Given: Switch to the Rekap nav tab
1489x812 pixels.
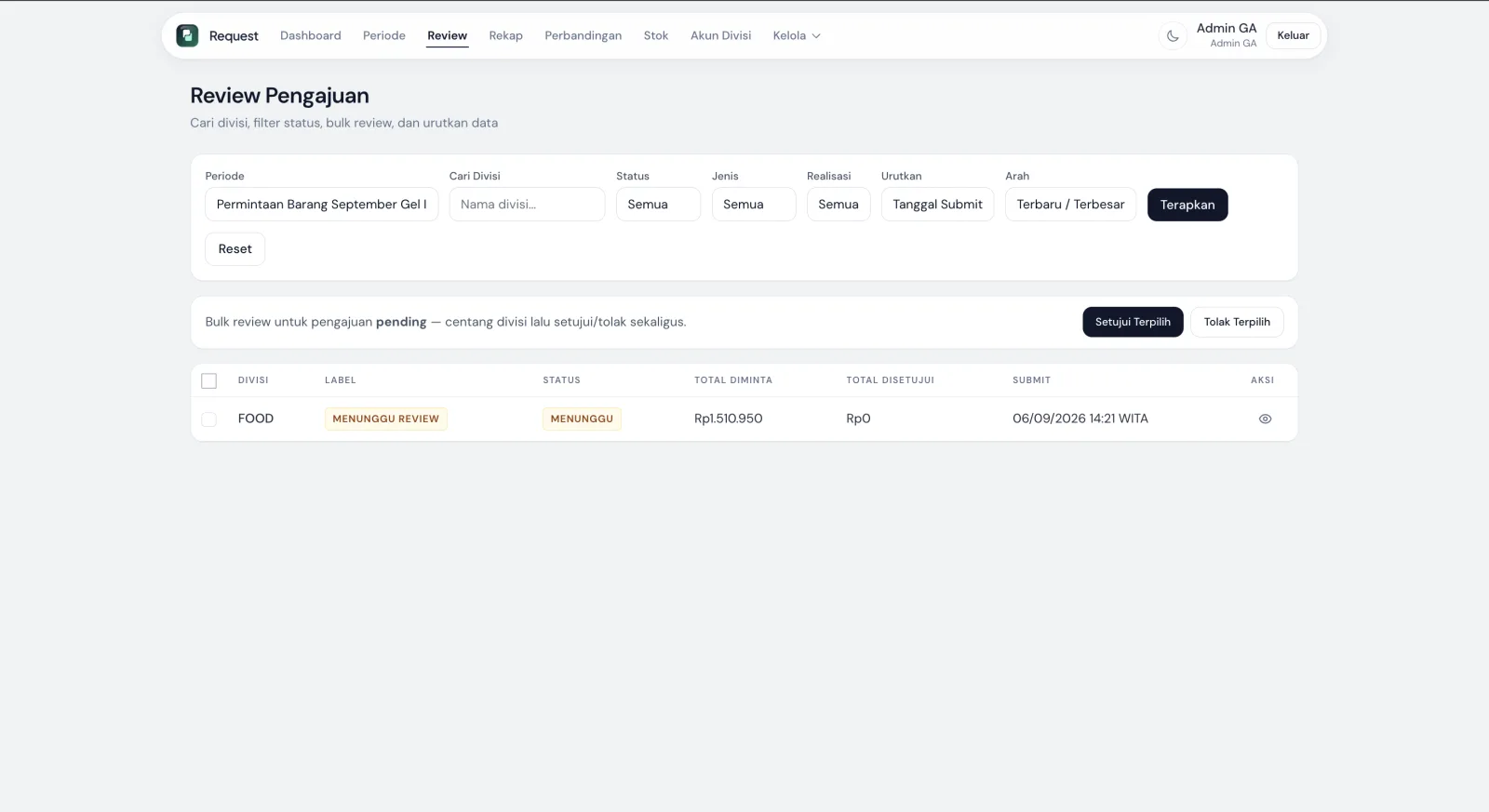Looking at the screenshot, I should pyautogui.click(x=506, y=35).
